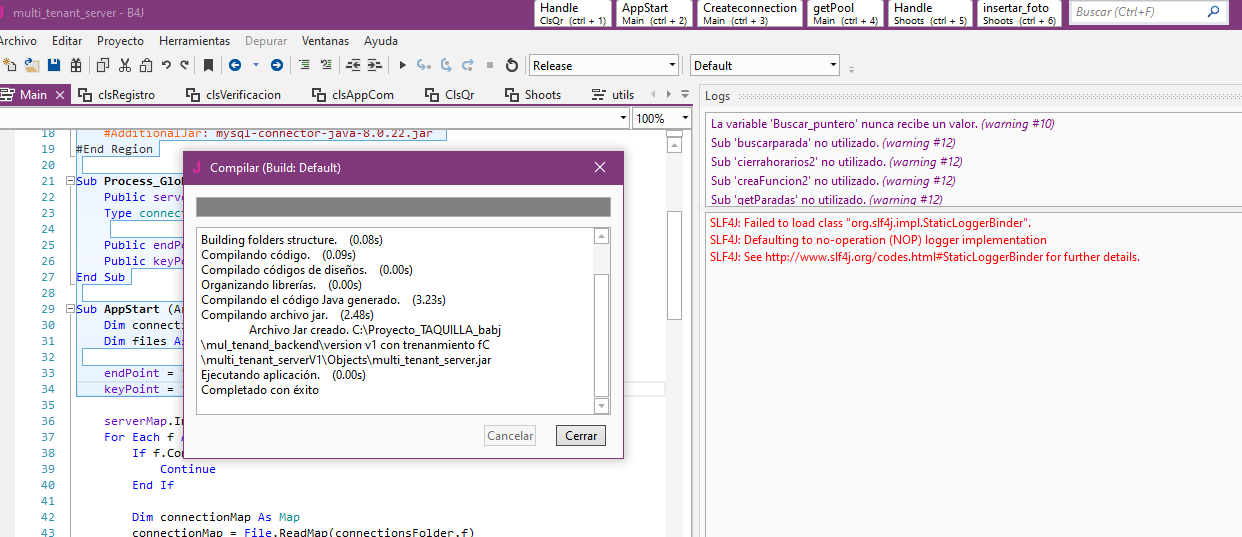Jump to AppStart Main quick bookmark

(x=654, y=13)
